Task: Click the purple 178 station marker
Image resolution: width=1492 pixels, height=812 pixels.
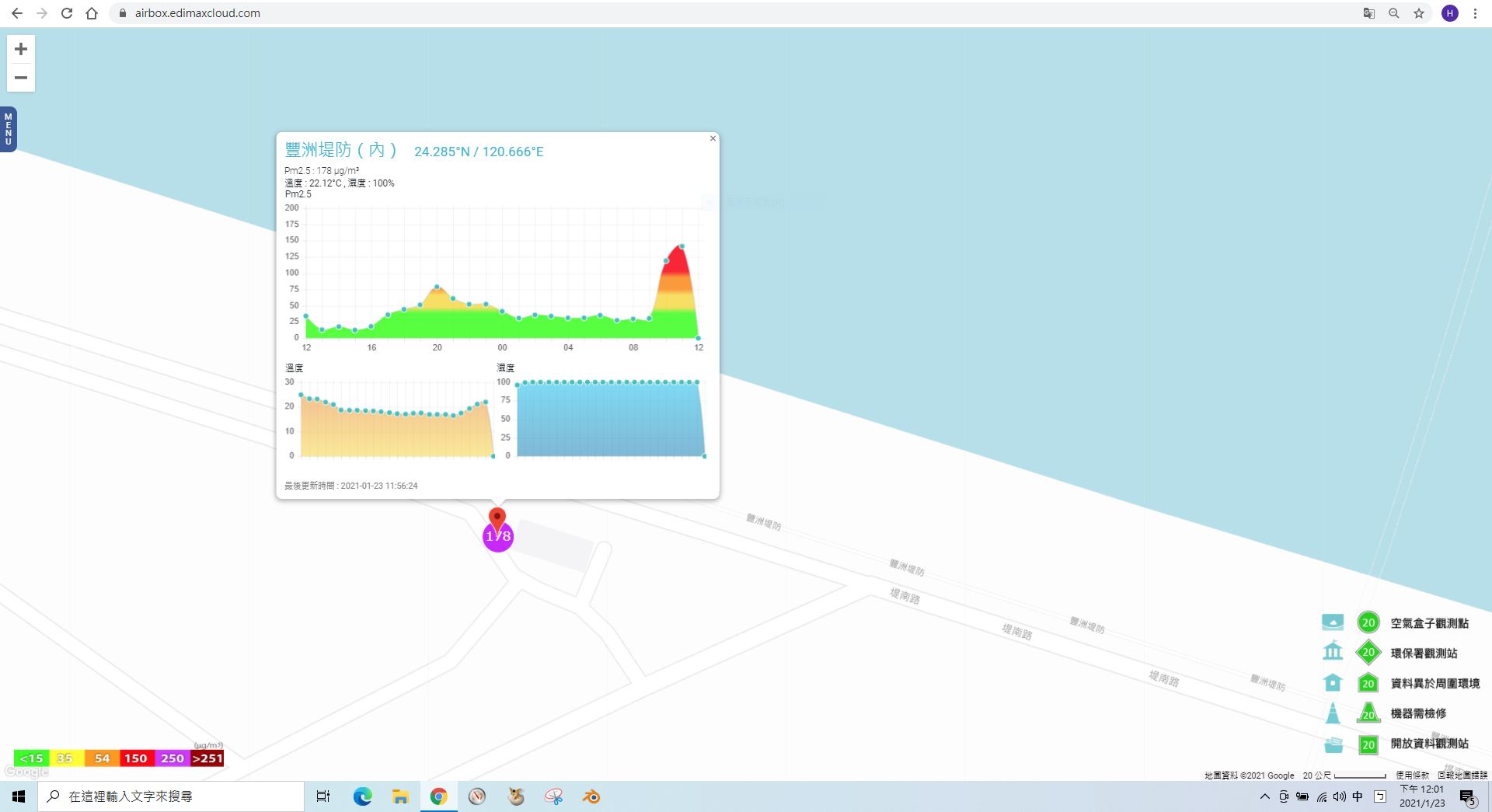Action: pyautogui.click(x=498, y=537)
